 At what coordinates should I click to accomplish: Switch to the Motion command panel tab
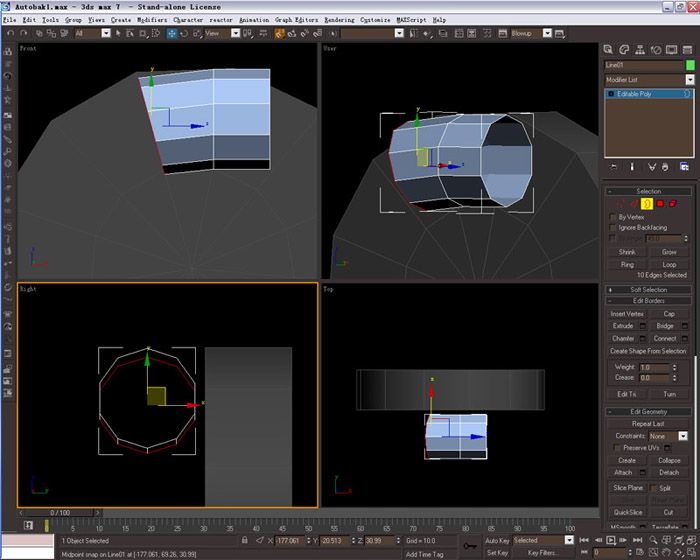(x=656, y=50)
